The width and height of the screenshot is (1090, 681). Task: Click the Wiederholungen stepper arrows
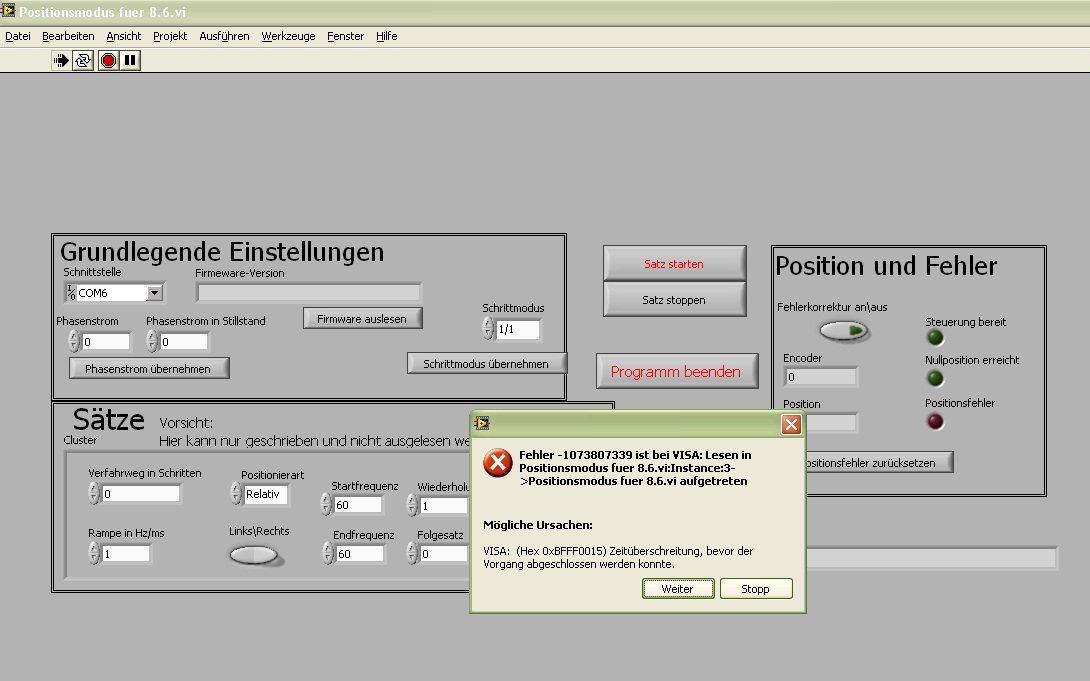[412, 504]
